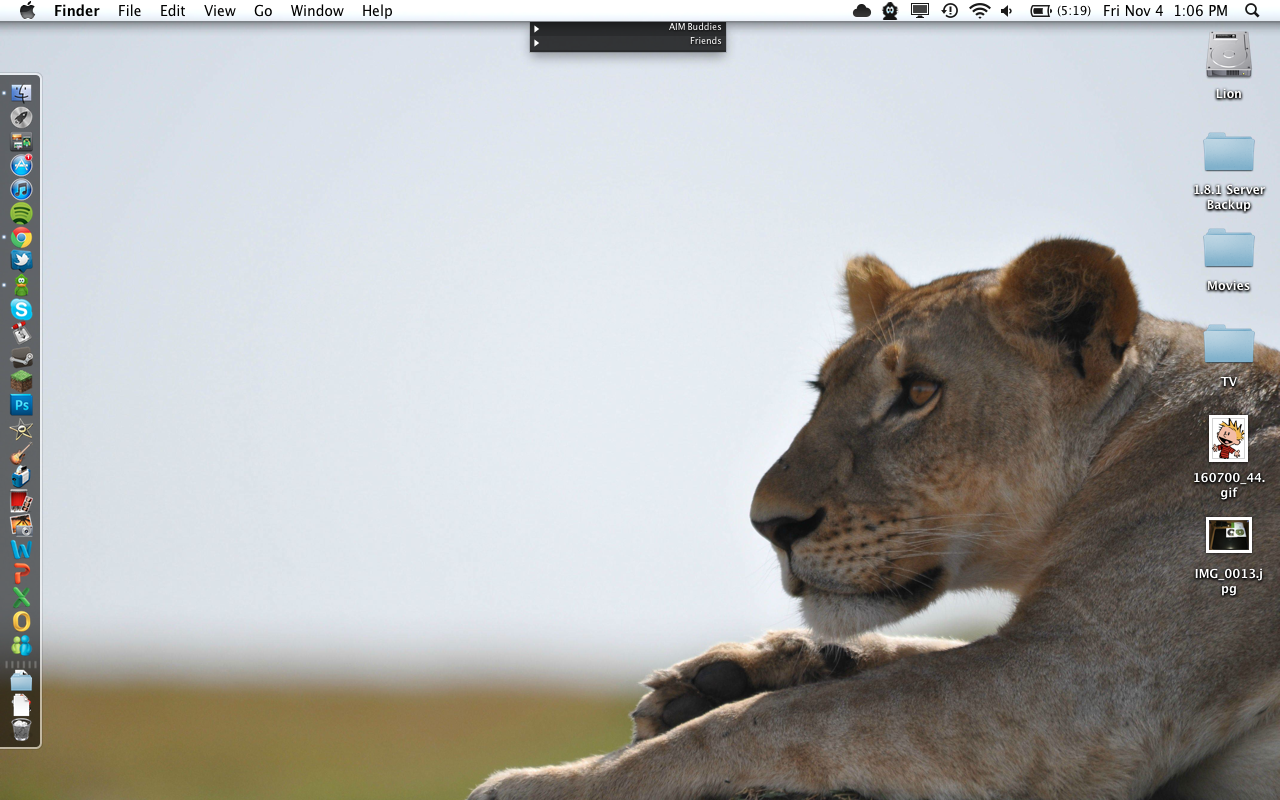Open the Documents stack in dock
The image size is (1280, 800).
click(21, 705)
